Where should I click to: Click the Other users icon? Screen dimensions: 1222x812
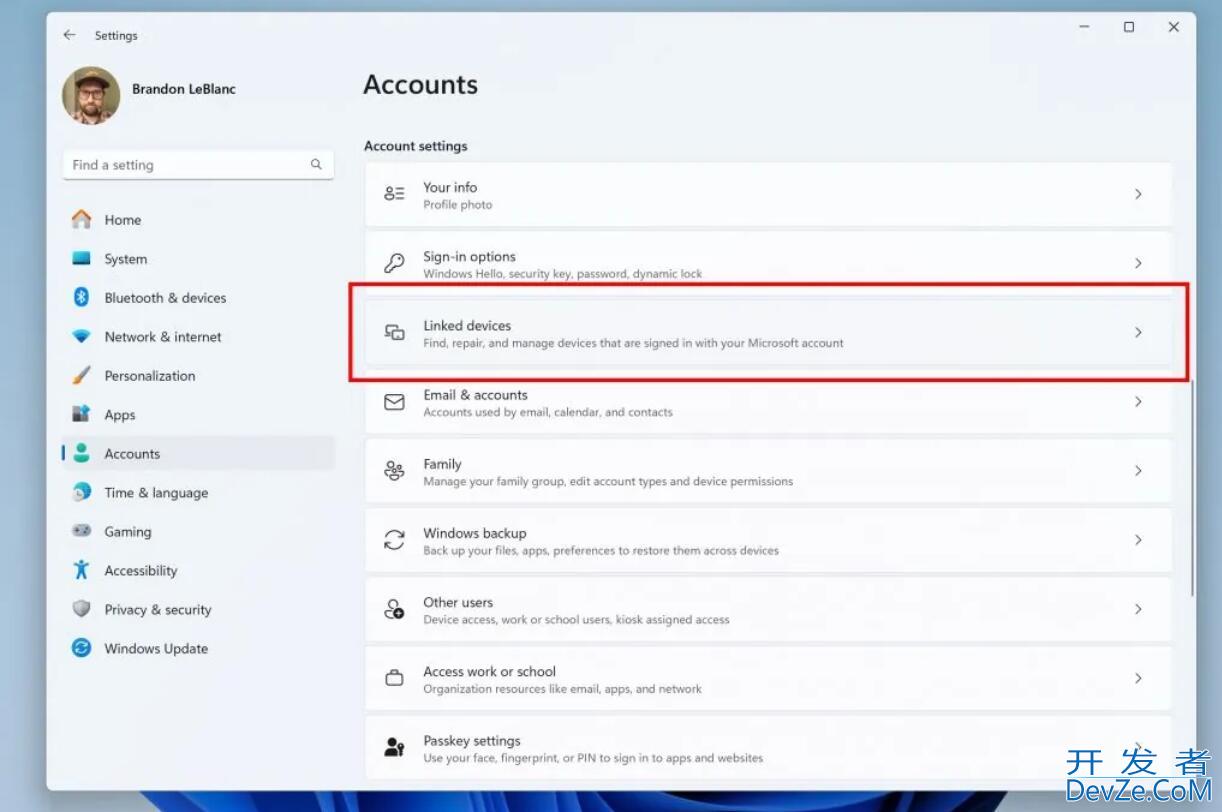(395, 609)
